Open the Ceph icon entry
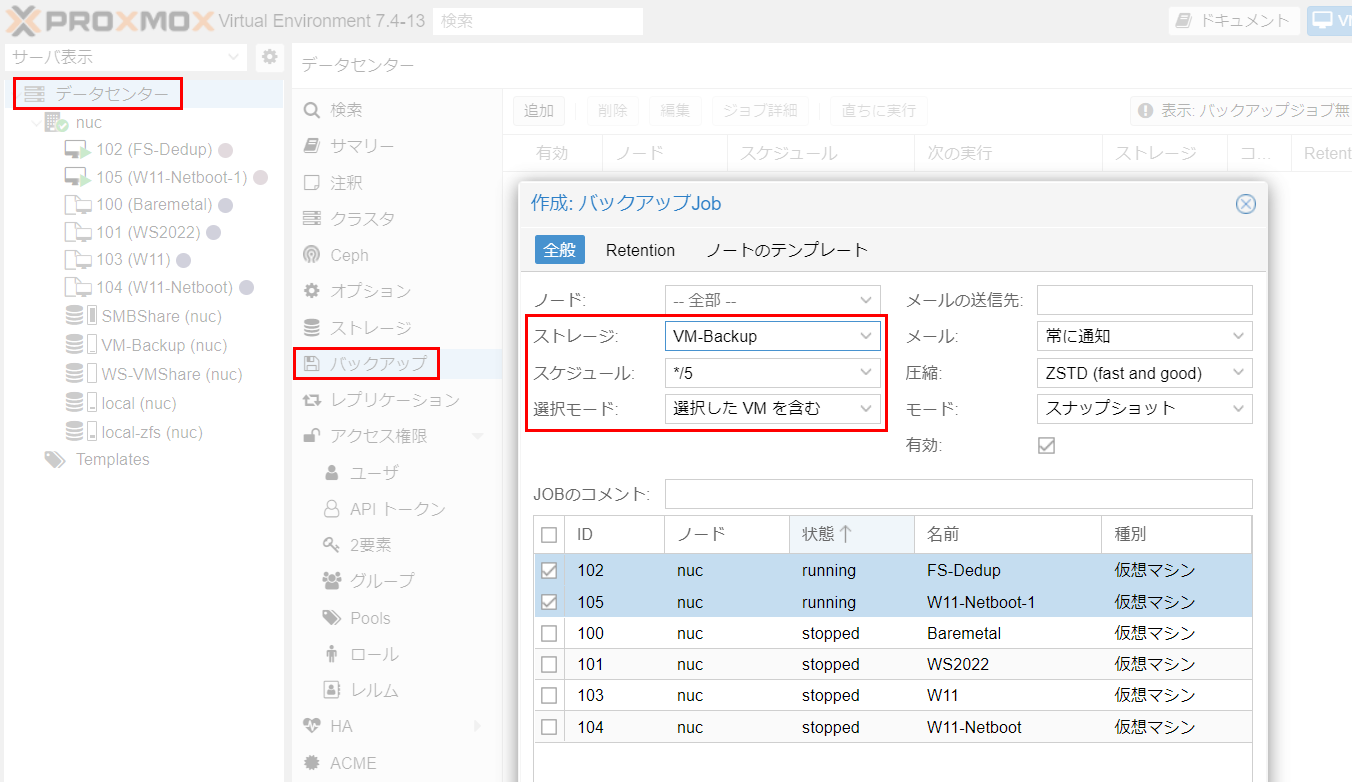Image resolution: width=1352 pixels, height=782 pixels. pos(397,255)
